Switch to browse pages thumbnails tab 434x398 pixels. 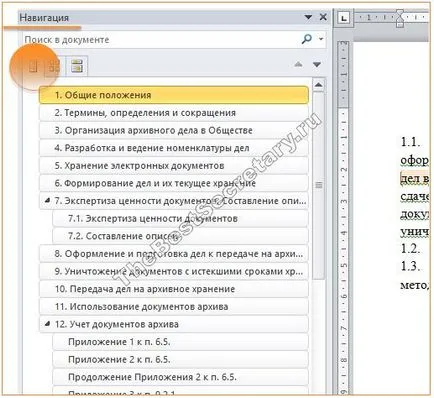pos(54,66)
